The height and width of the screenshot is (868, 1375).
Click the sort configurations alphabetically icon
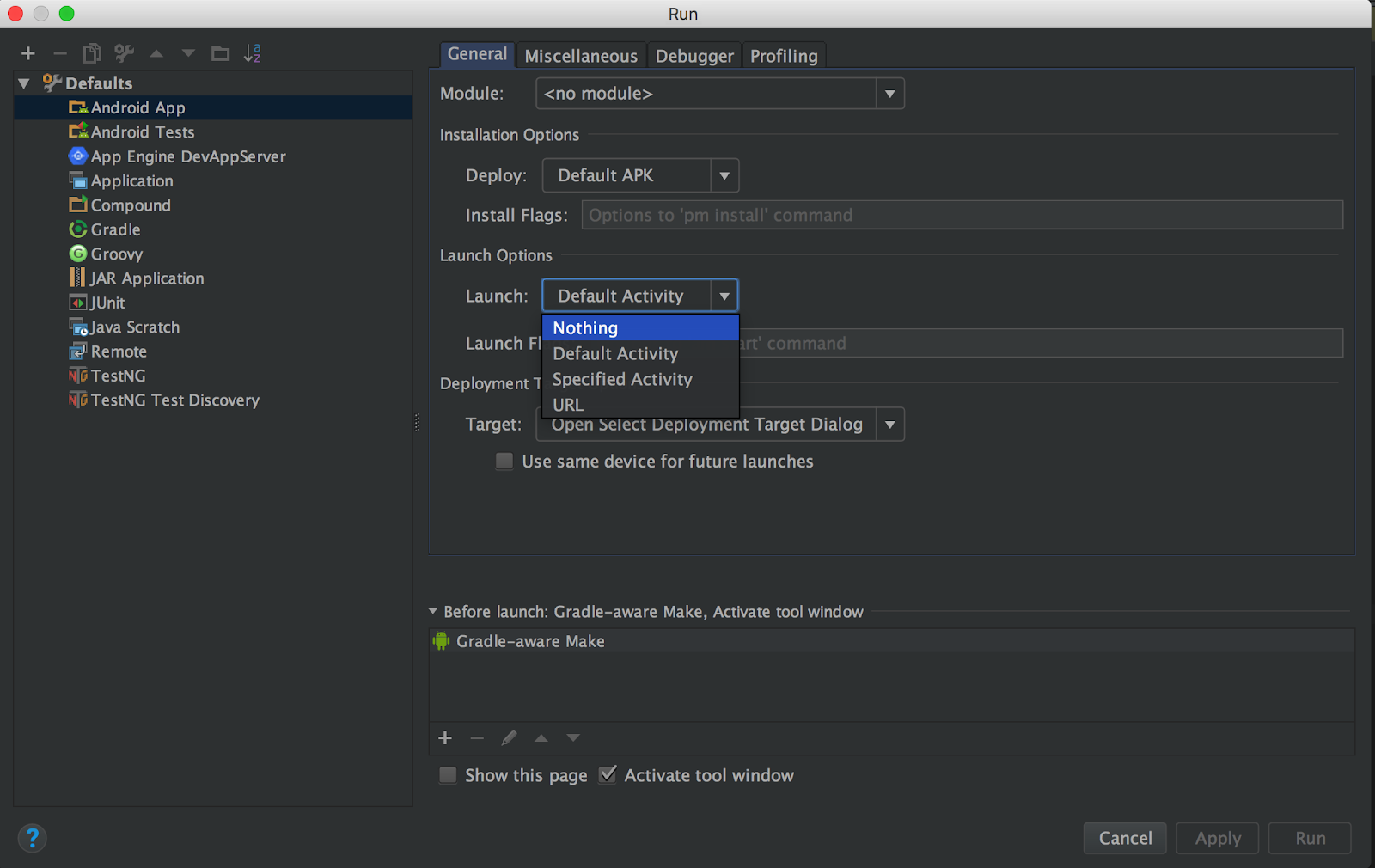click(252, 52)
